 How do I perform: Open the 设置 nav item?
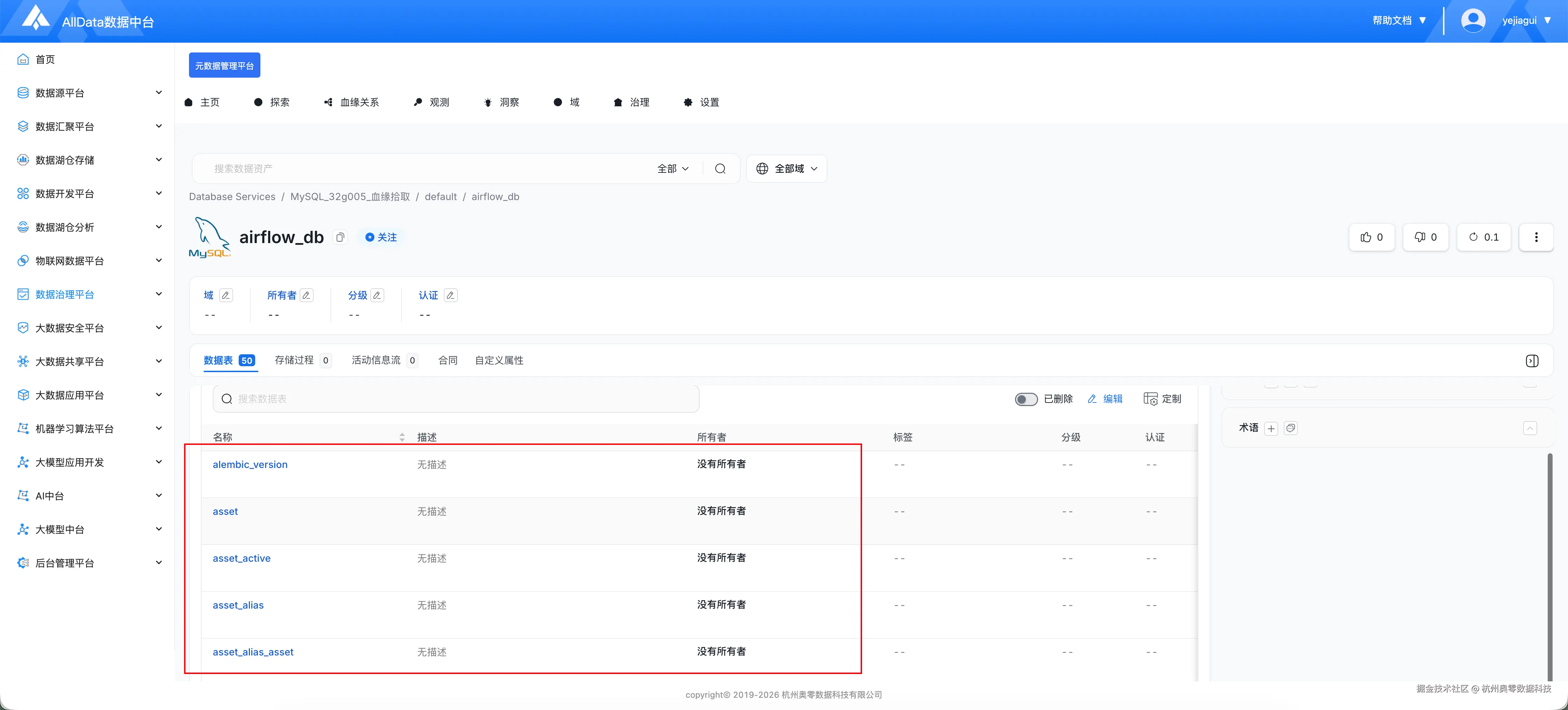coord(701,102)
